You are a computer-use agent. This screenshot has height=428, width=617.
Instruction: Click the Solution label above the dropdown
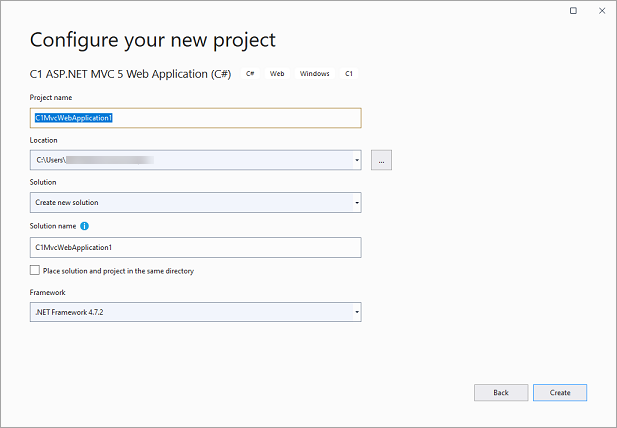[x=43, y=182]
